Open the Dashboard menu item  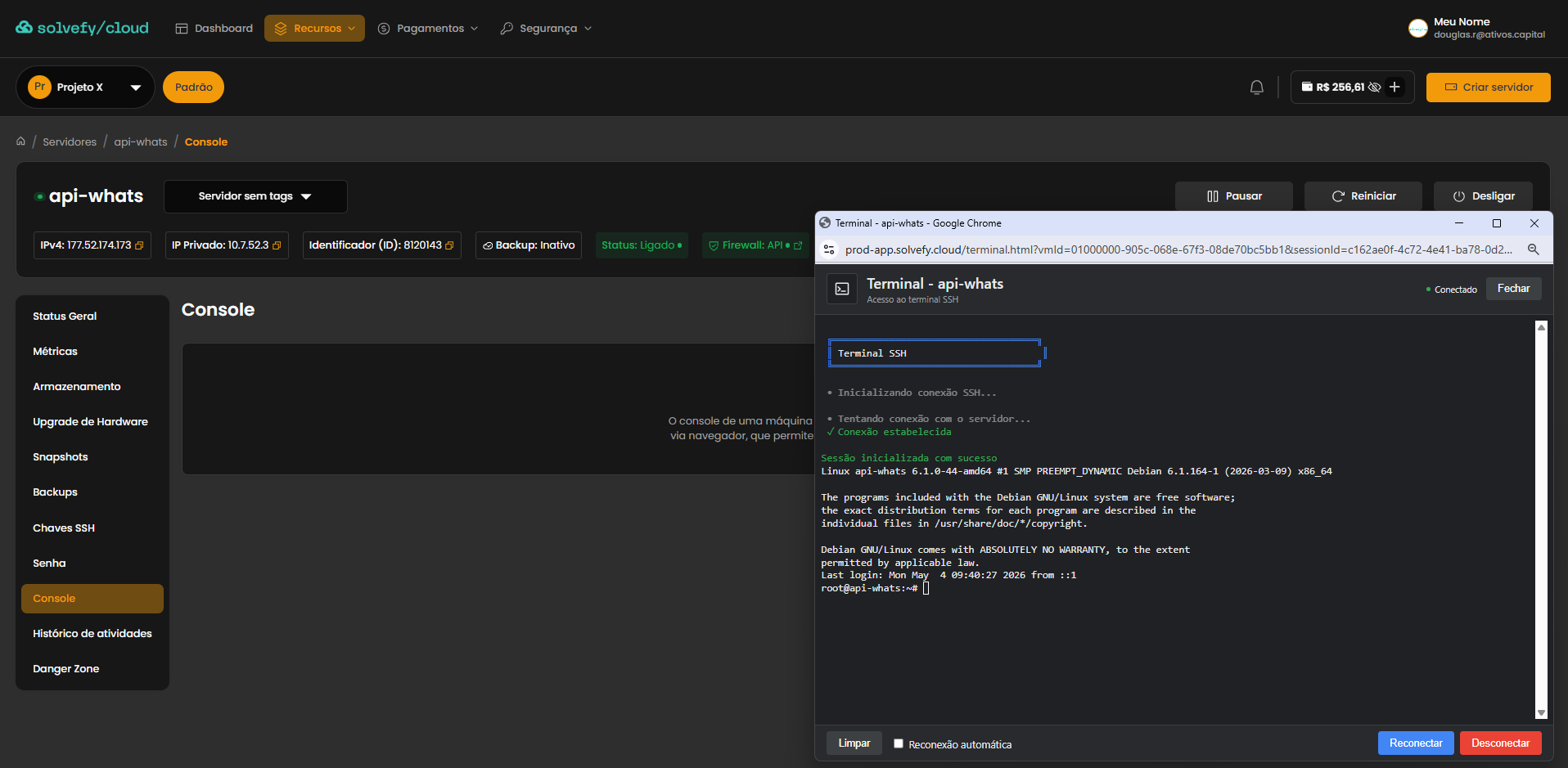[214, 29]
